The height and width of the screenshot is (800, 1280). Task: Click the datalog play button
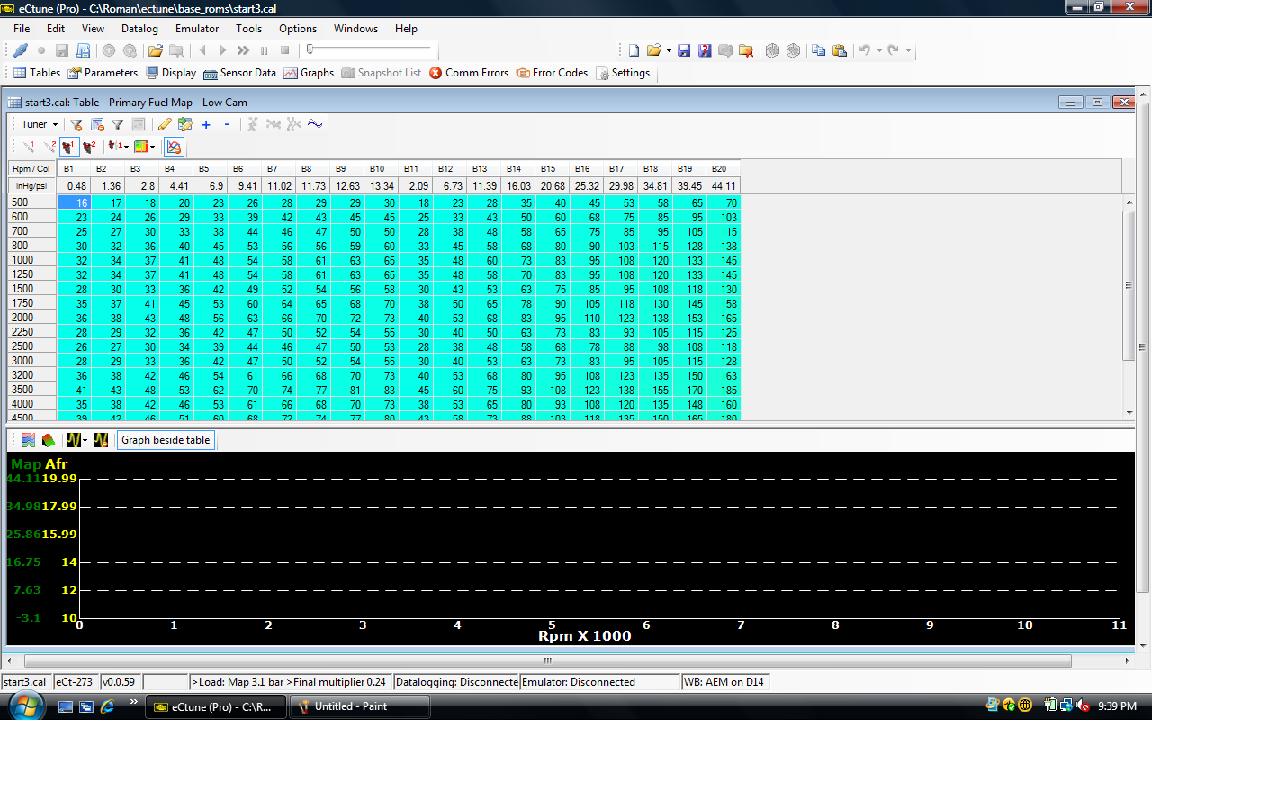coord(223,50)
